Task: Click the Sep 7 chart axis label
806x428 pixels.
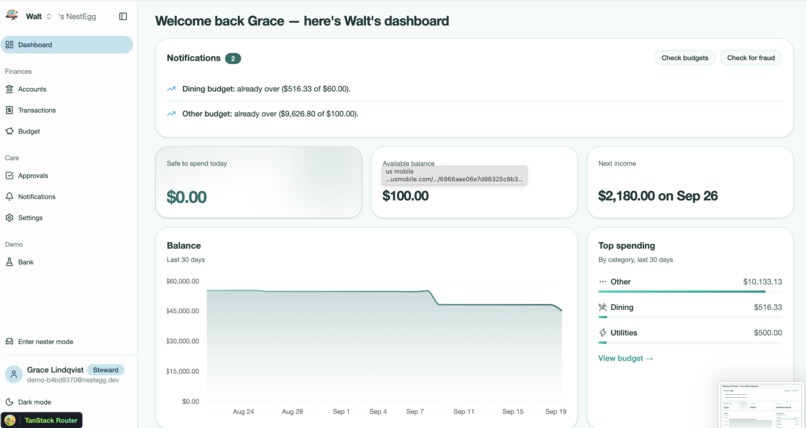Action: 415,412
